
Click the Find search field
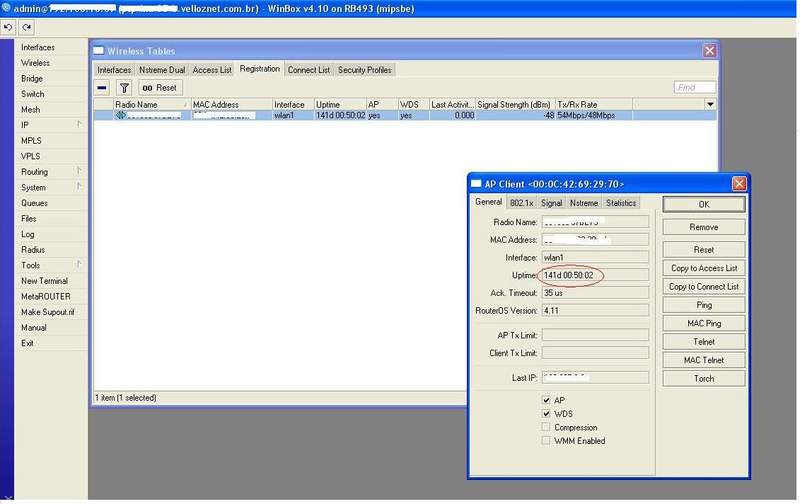pyautogui.click(x=694, y=87)
